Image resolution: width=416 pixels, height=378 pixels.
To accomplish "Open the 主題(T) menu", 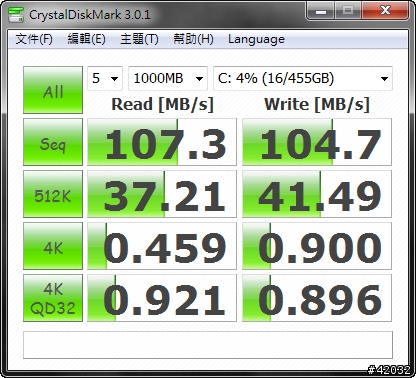I will pyautogui.click(x=139, y=39).
